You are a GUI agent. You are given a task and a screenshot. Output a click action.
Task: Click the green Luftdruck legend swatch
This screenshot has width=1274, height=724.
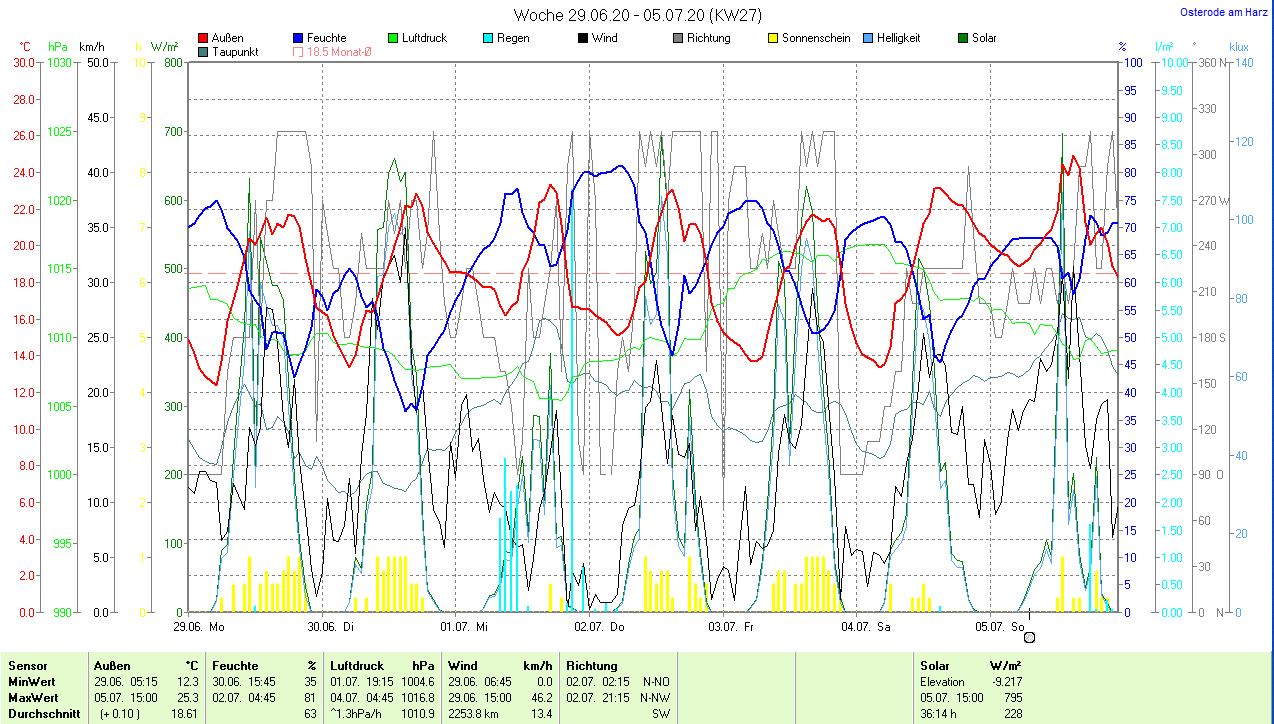pos(392,38)
